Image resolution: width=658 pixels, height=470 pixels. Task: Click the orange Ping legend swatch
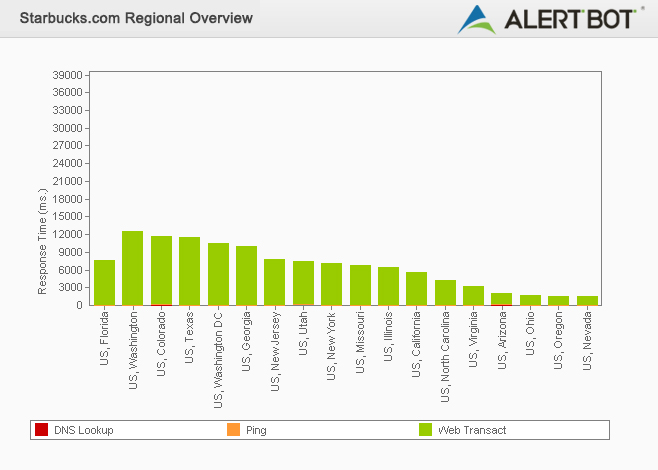coord(233,430)
